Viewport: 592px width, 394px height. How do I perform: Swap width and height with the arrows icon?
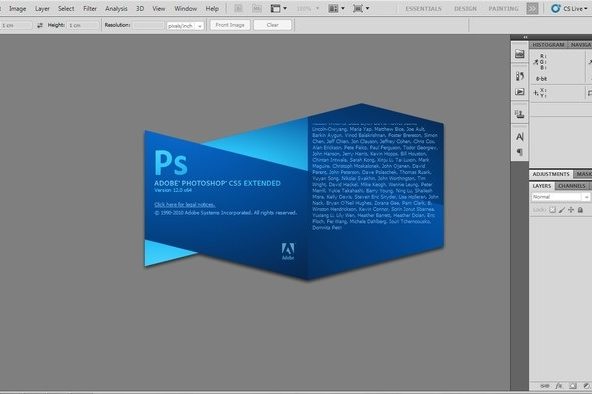coord(40,25)
